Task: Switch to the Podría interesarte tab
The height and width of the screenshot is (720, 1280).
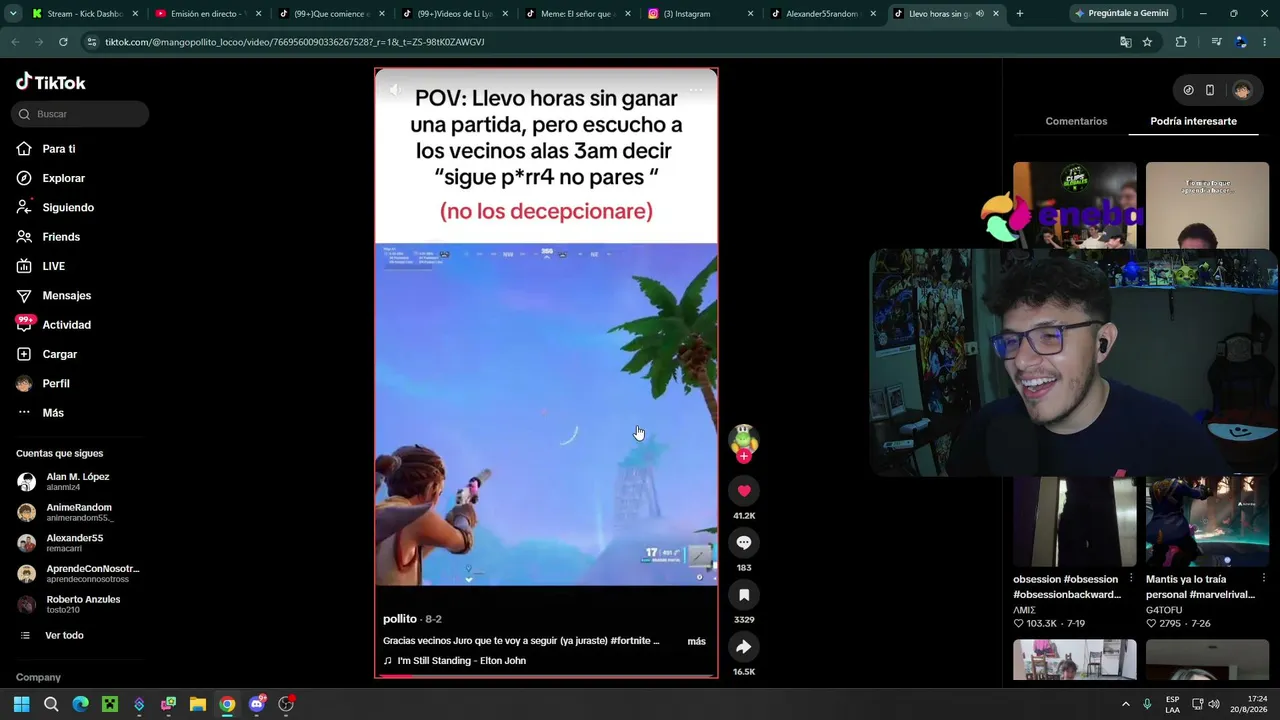Action: click(x=1193, y=121)
